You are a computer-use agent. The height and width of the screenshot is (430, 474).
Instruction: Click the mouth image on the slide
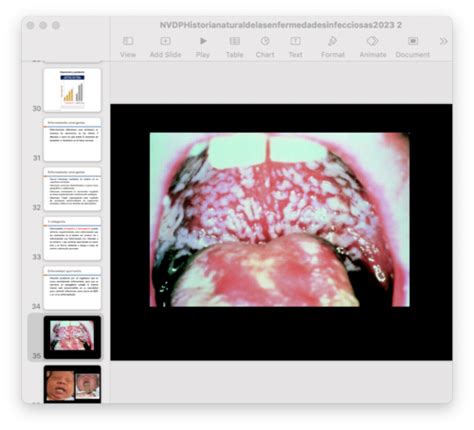[x=280, y=219]
